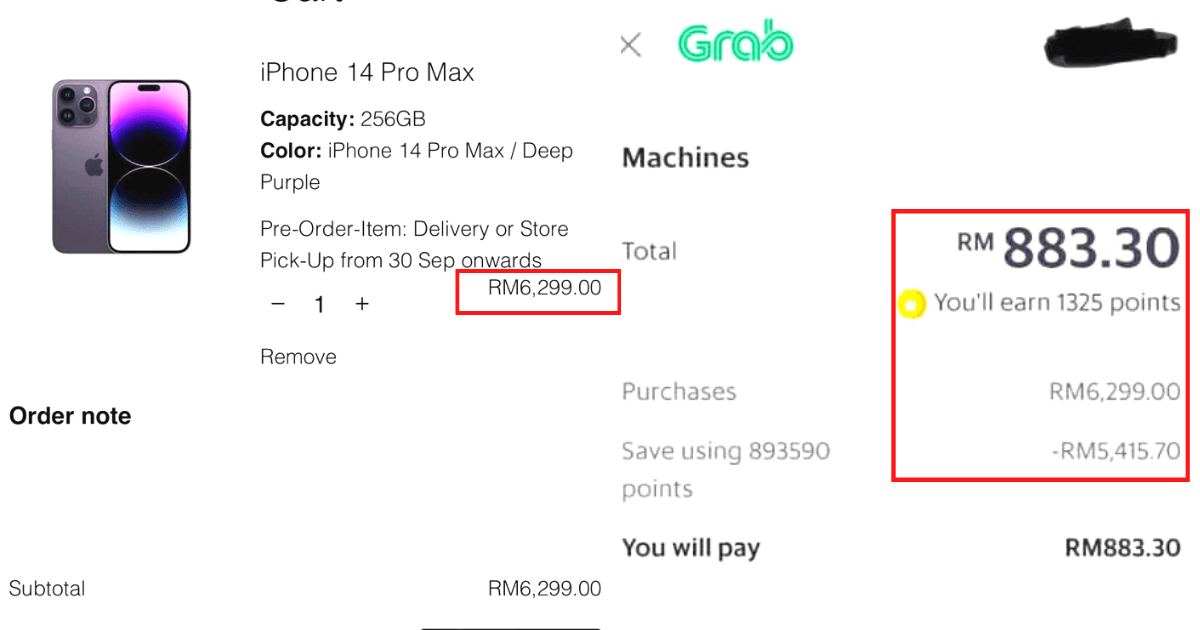Screen dimensions: 1200x630
Task: Remove the iPhone from the cart
Action: point(298,357)
